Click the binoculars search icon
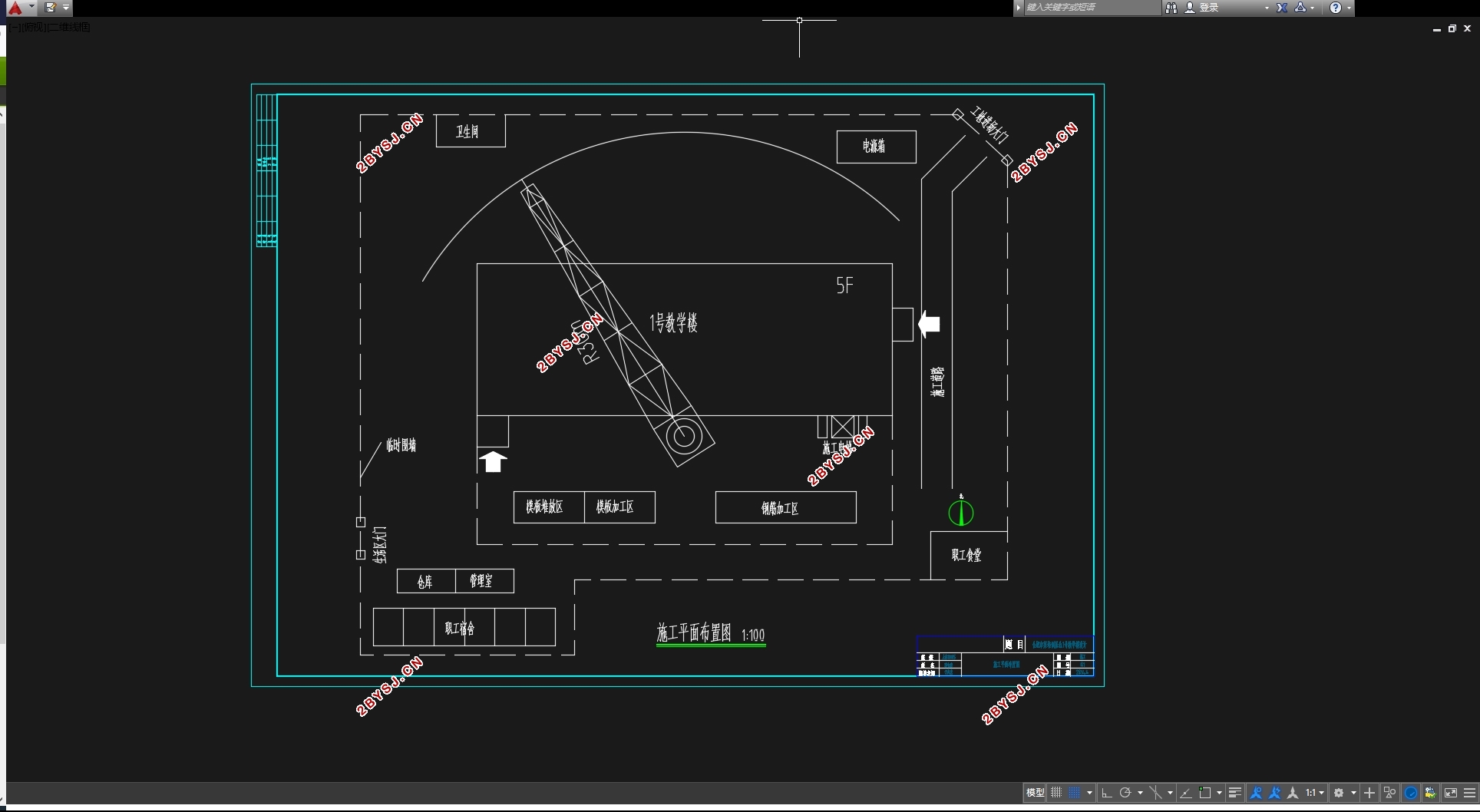The height and width of the screenshot is (812, 1480). coord(1171,8)
